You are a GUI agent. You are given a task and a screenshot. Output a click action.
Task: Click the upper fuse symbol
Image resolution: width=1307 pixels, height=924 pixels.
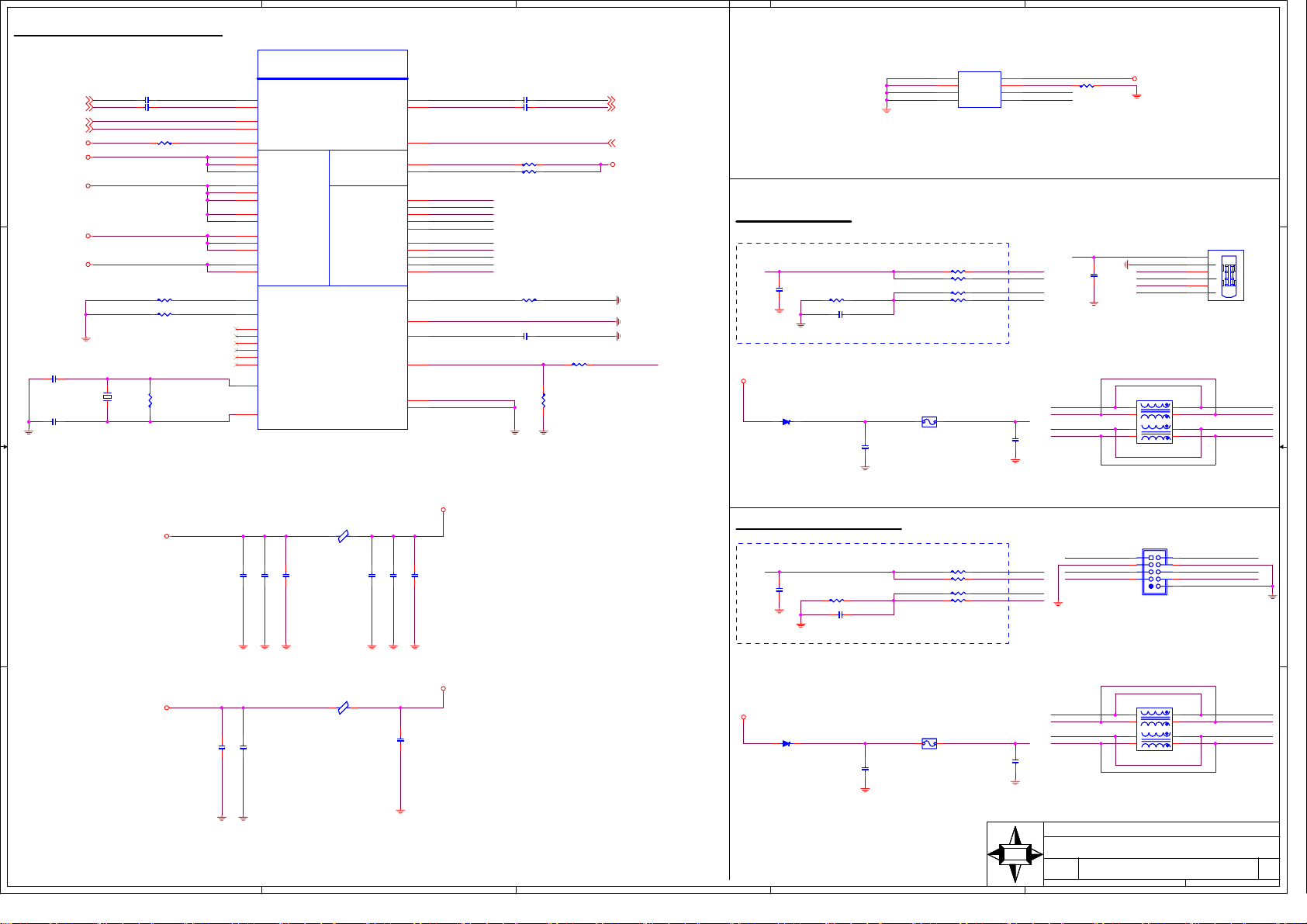(x=929, y=422)
